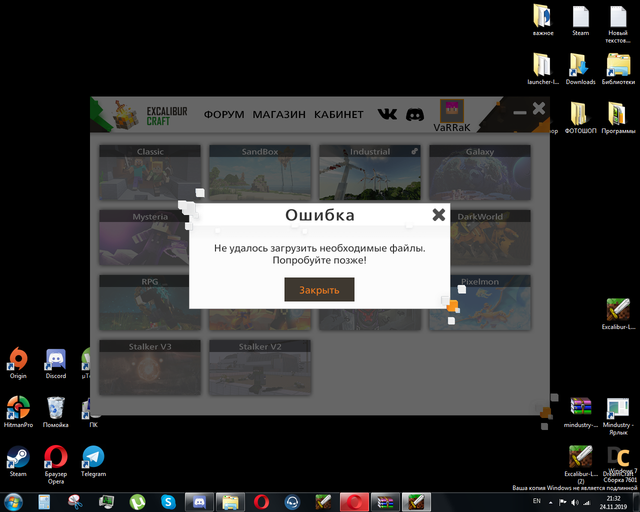Screen dimensions: 640x512
Task: Open the Библиотеки desktop icon
Action: (x=618, y=69)
